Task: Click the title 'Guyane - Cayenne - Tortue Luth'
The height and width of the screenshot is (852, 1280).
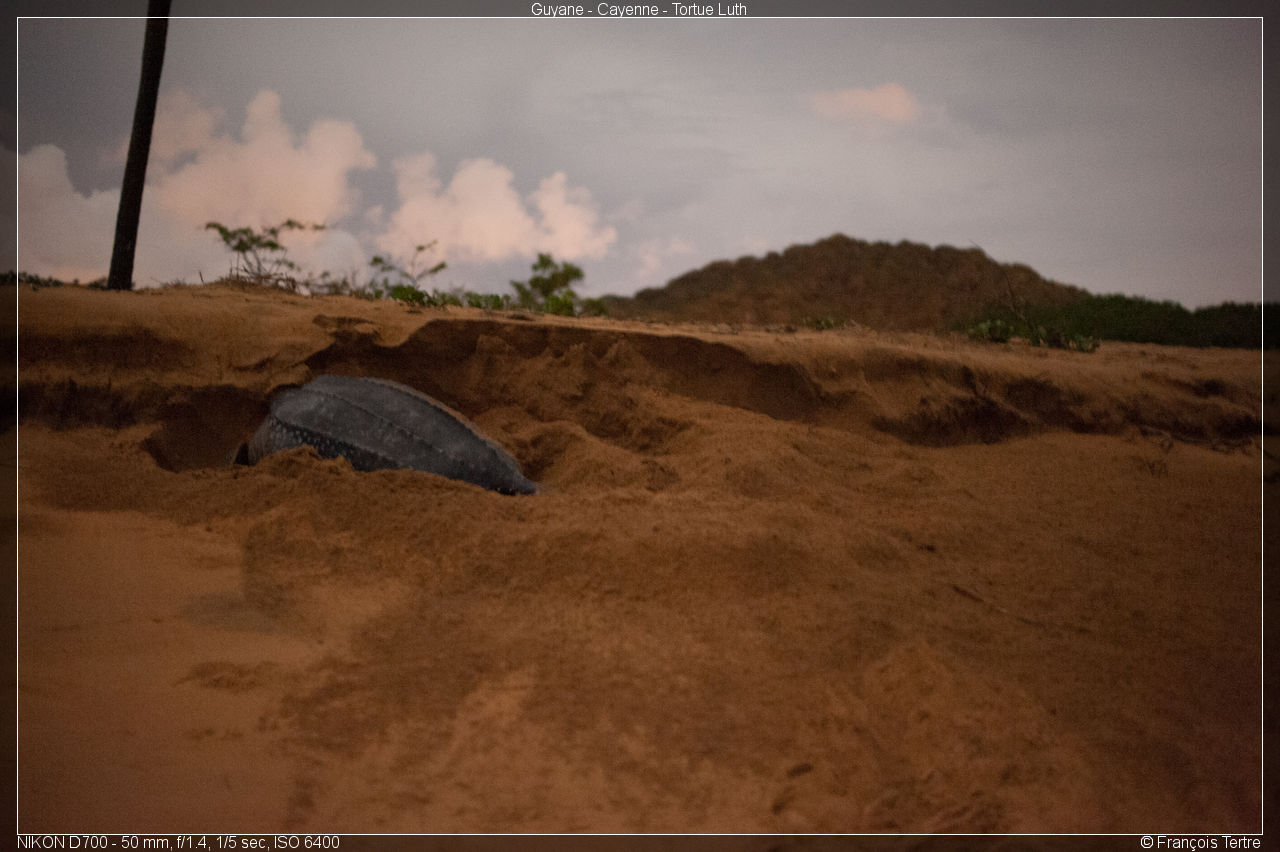Action: (x=639, y=9)
